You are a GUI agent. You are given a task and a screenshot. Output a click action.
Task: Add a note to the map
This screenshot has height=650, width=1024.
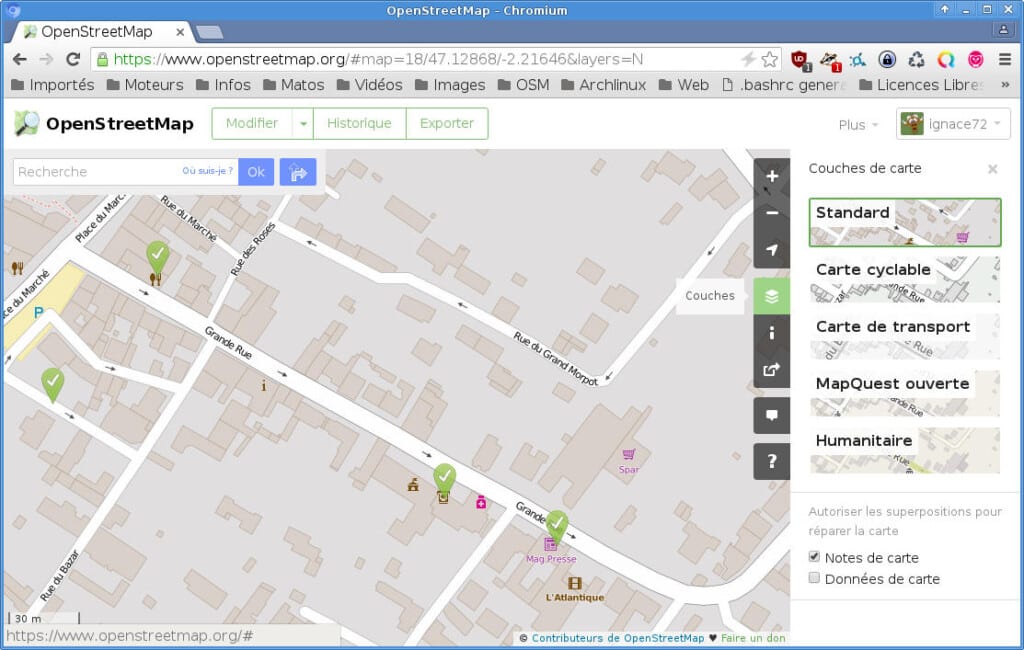(771, 415)
